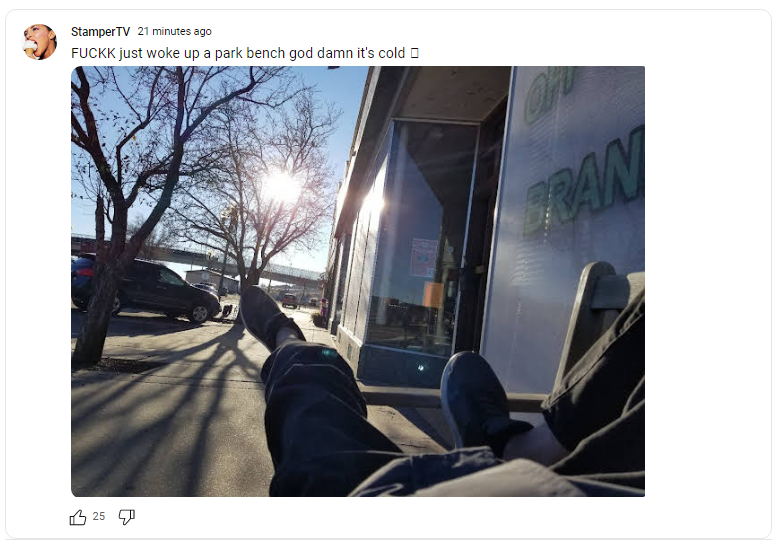Click the like count showing 25

[x=98, y=517]
